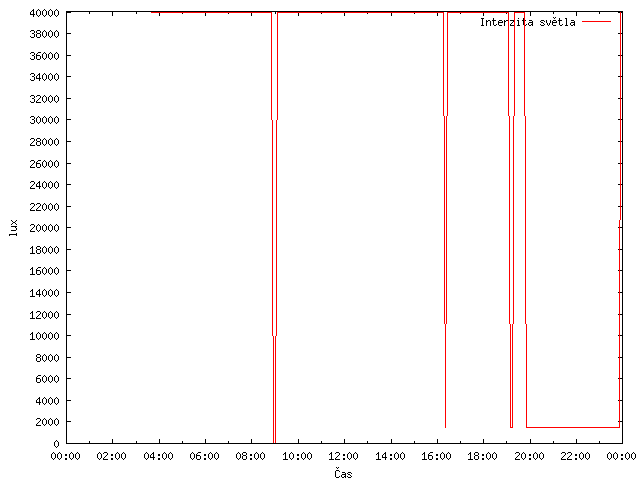Viewport: 640px width, 480px height.
Task: Click the y-axis value 4000
Action: coord(47,401)
